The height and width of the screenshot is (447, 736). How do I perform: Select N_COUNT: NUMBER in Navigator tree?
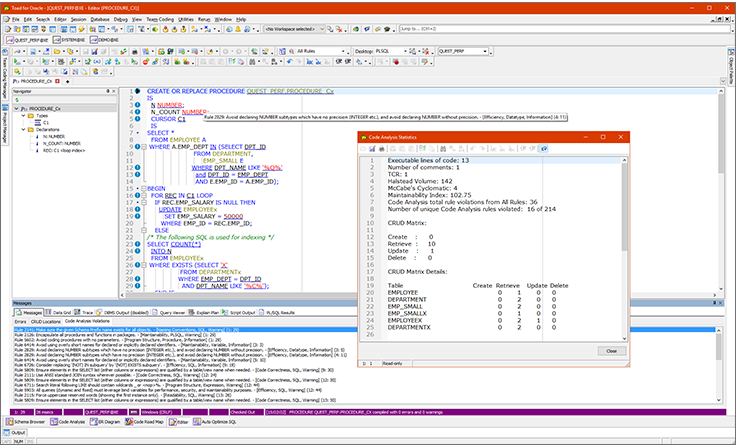point(61,143)
